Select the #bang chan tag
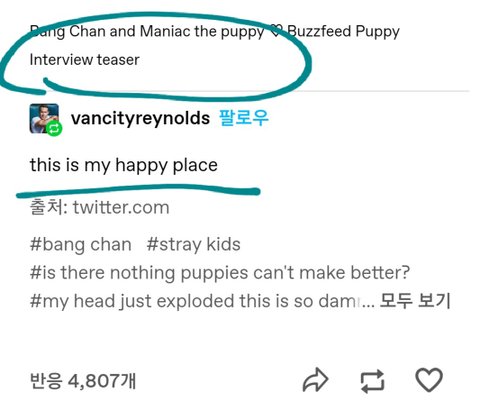 tap(81, 244)
